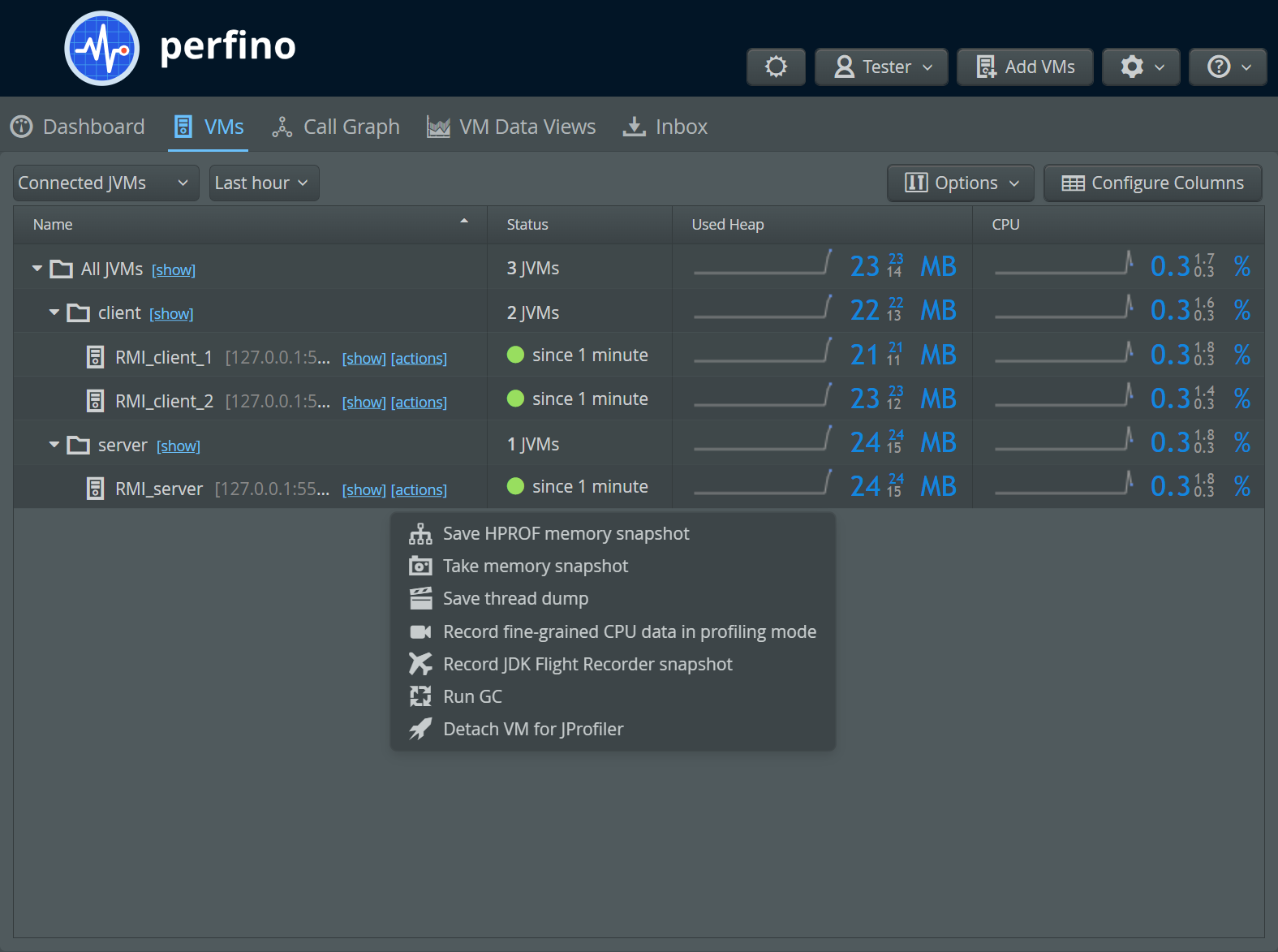Screen dimensions: 1278x952
Task: Click the Add VMs button
Action: (x=1025, y=67)
